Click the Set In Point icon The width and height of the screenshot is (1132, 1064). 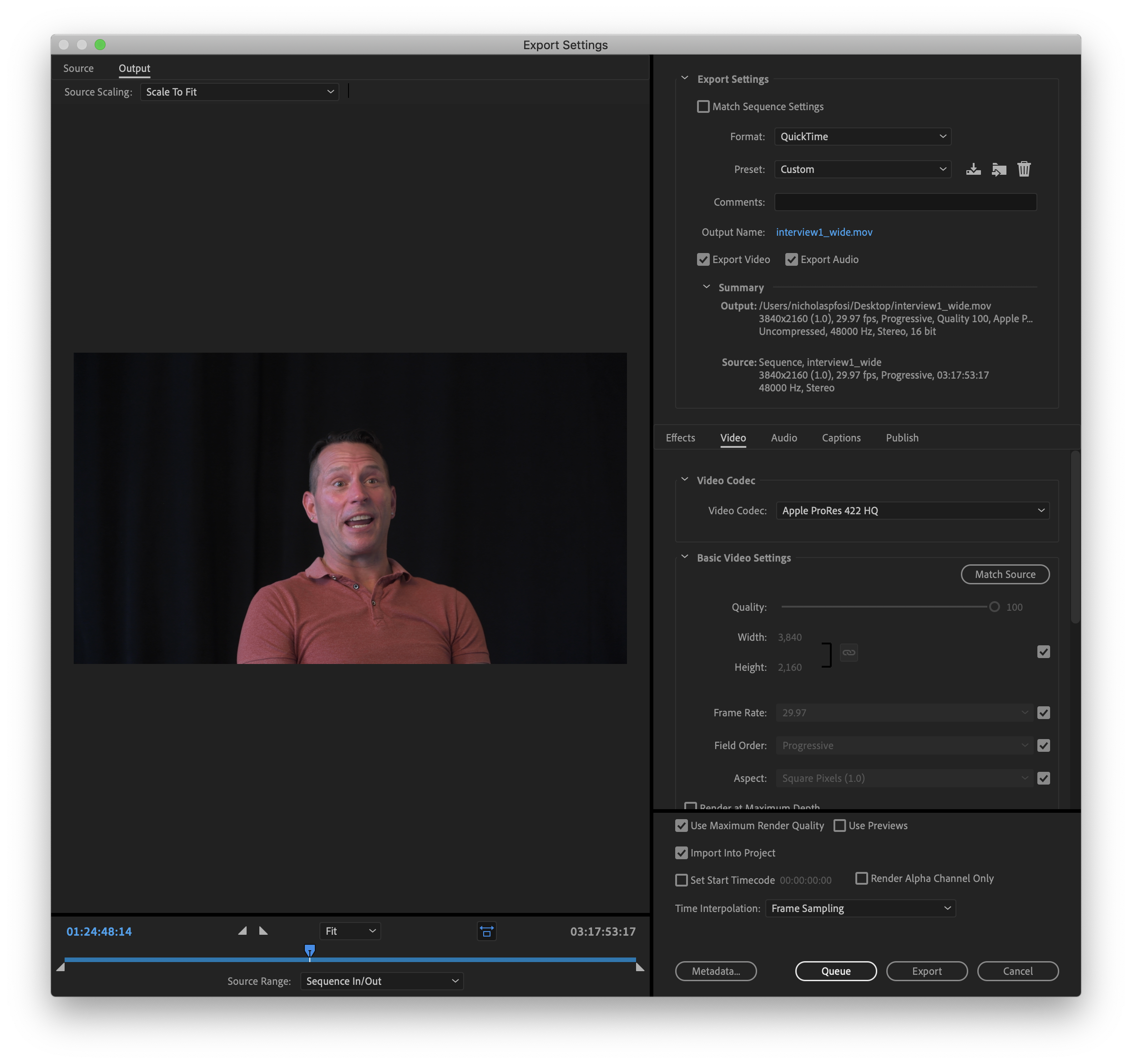point(243,931)
